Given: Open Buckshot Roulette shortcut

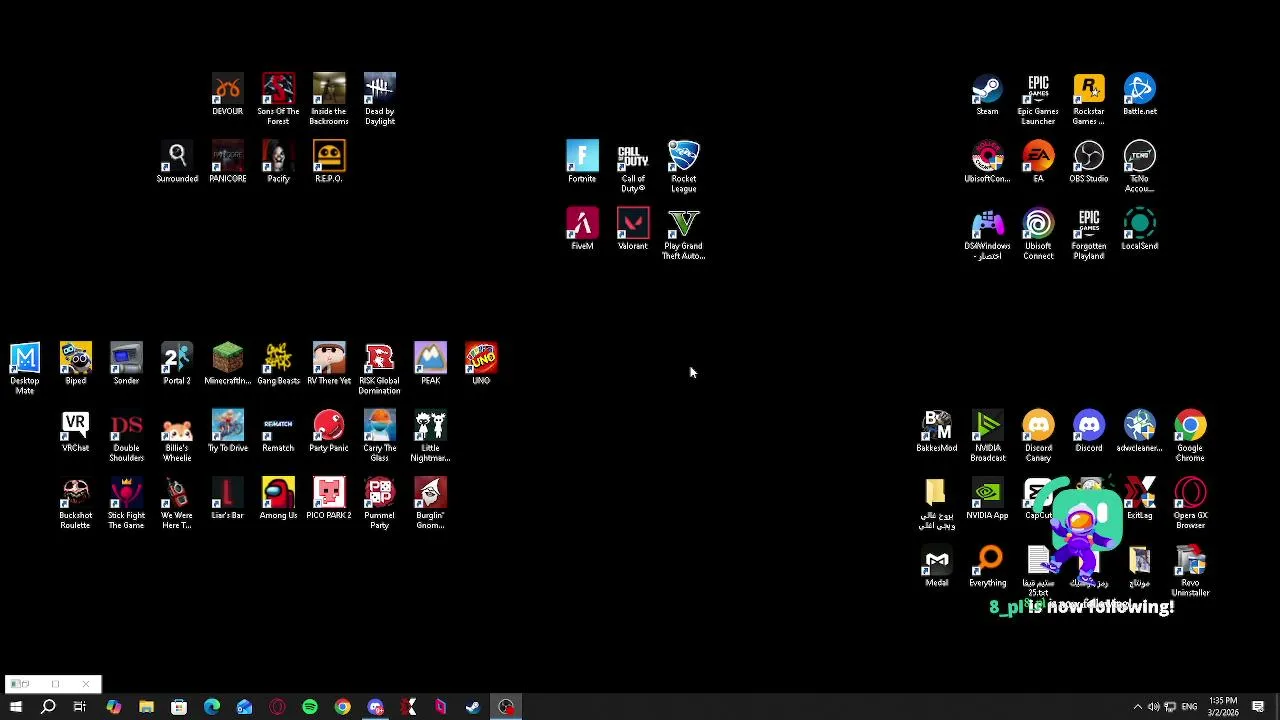Looking at the screenshot, I should coord(75,503).
